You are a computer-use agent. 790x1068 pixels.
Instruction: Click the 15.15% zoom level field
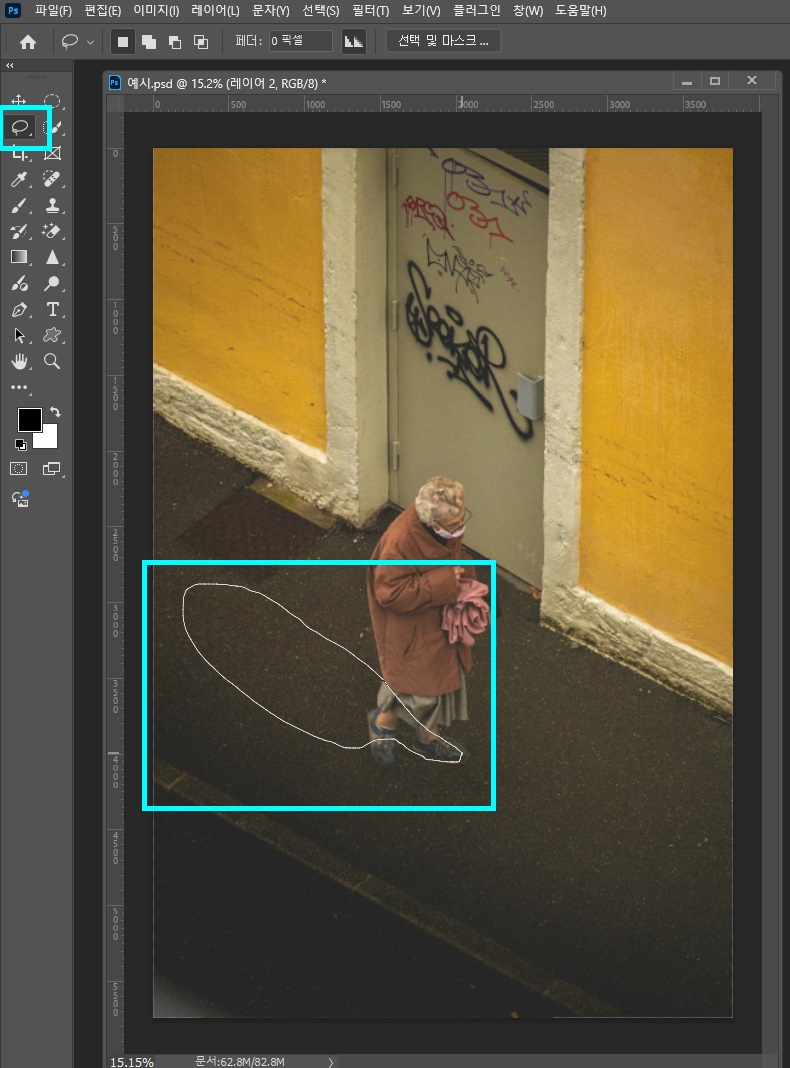(132, 1061)
